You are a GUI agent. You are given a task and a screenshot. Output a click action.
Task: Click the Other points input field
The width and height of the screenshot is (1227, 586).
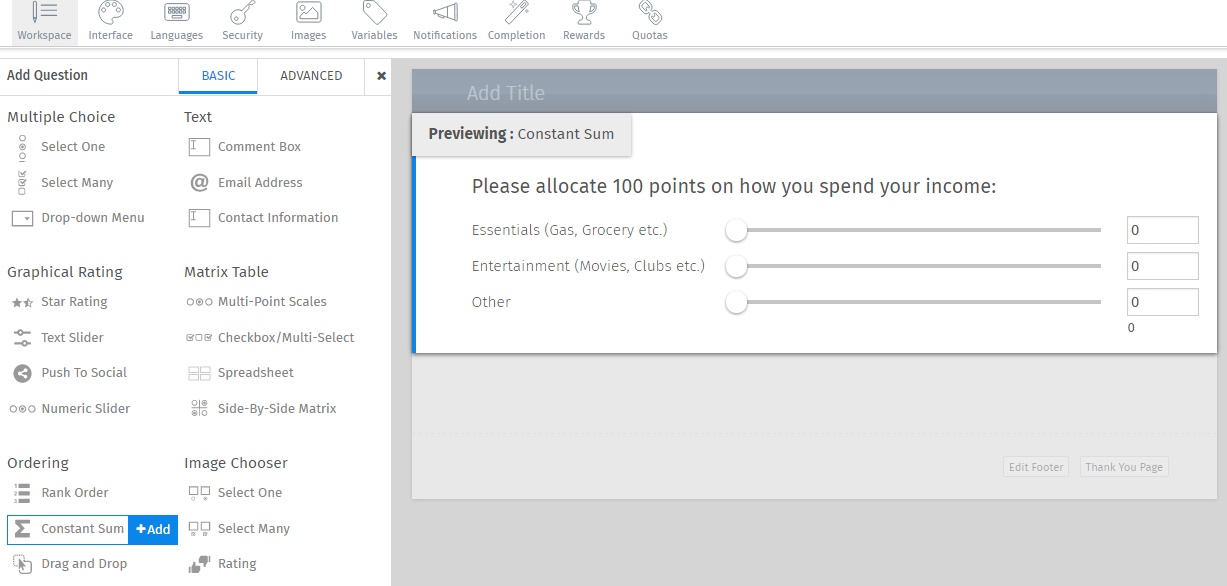[x=1162, y=301]
